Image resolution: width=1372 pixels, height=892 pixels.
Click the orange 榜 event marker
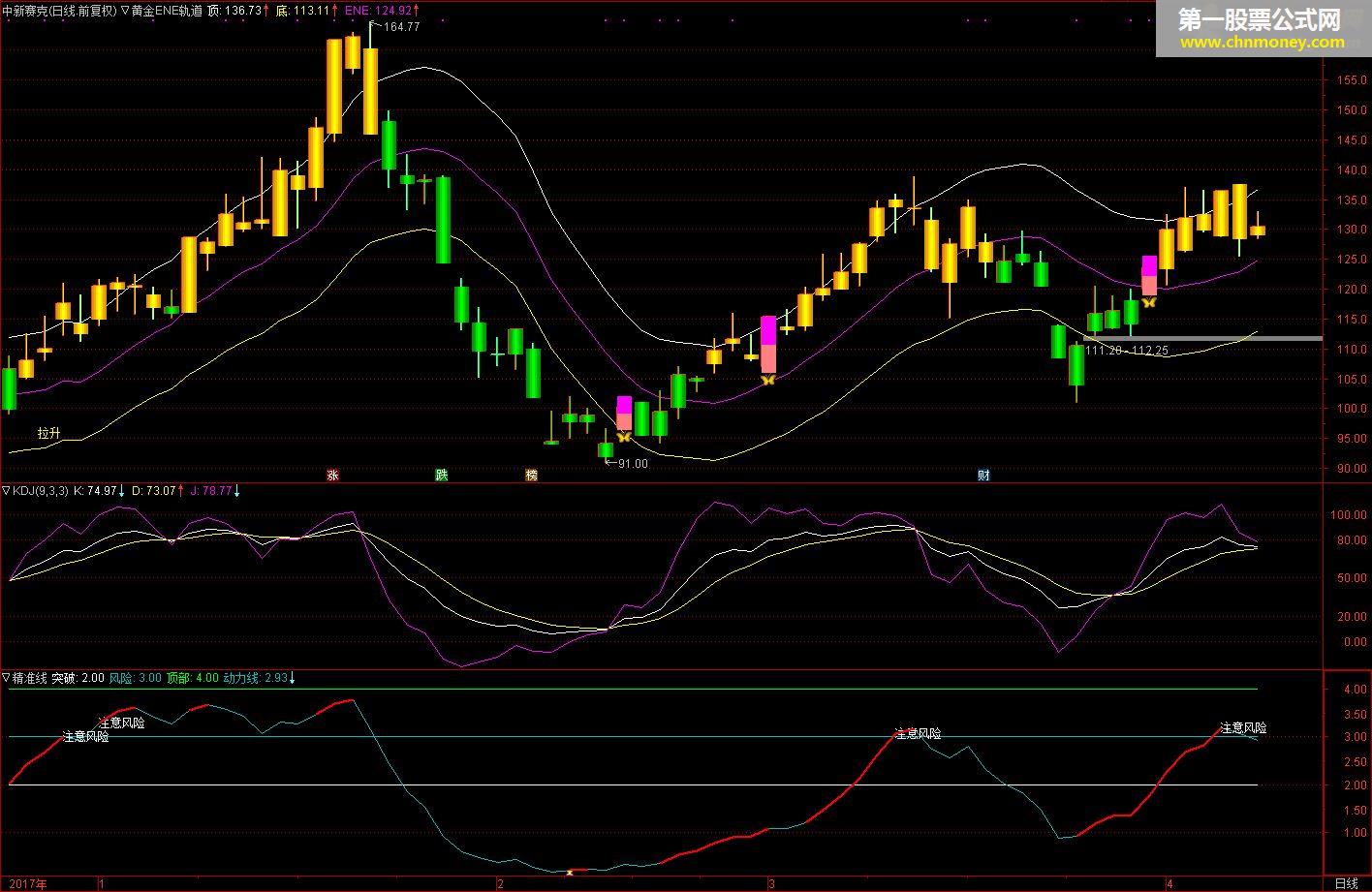pos(531,475)
